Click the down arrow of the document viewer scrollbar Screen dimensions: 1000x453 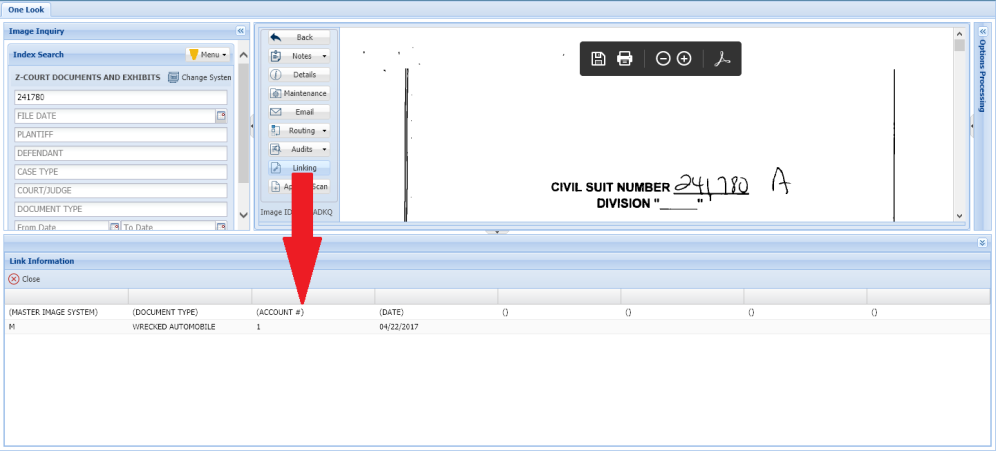960,216
